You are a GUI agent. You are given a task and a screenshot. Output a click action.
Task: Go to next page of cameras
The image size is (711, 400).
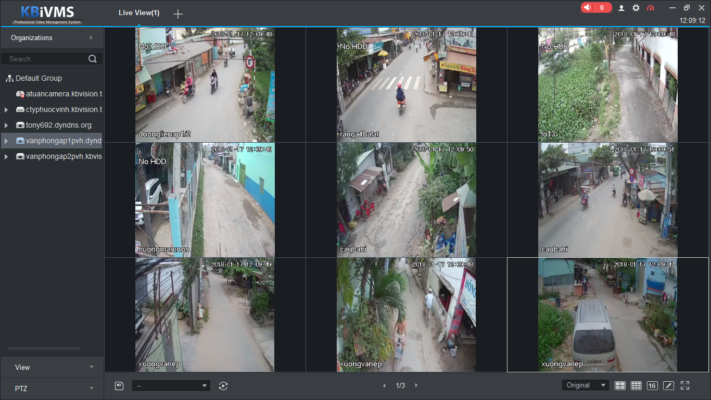[x=416, y=385]
